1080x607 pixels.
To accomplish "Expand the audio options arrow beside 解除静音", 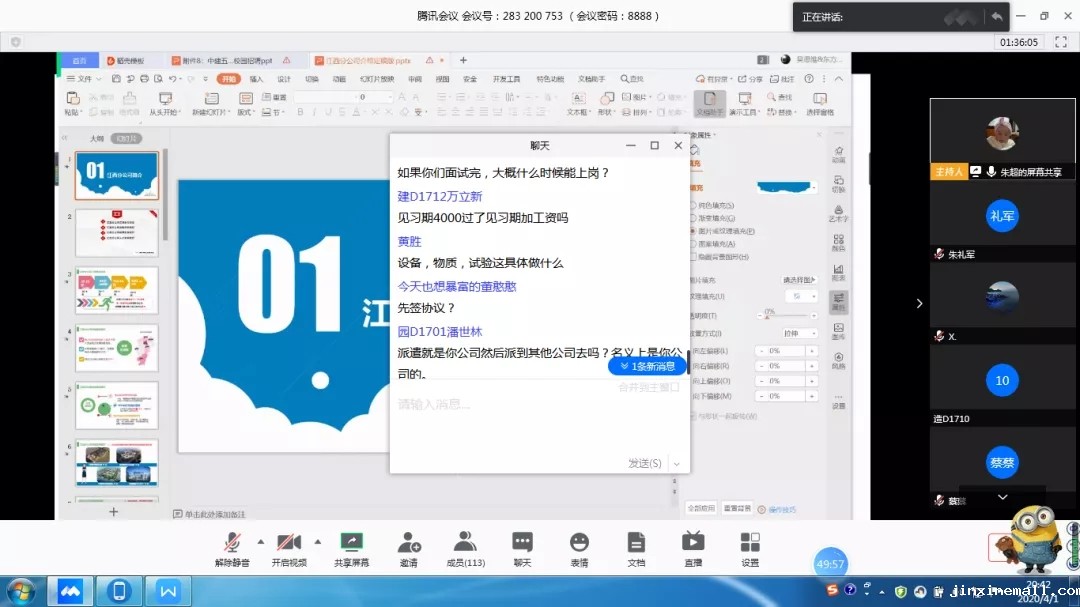I will (261, 541).
